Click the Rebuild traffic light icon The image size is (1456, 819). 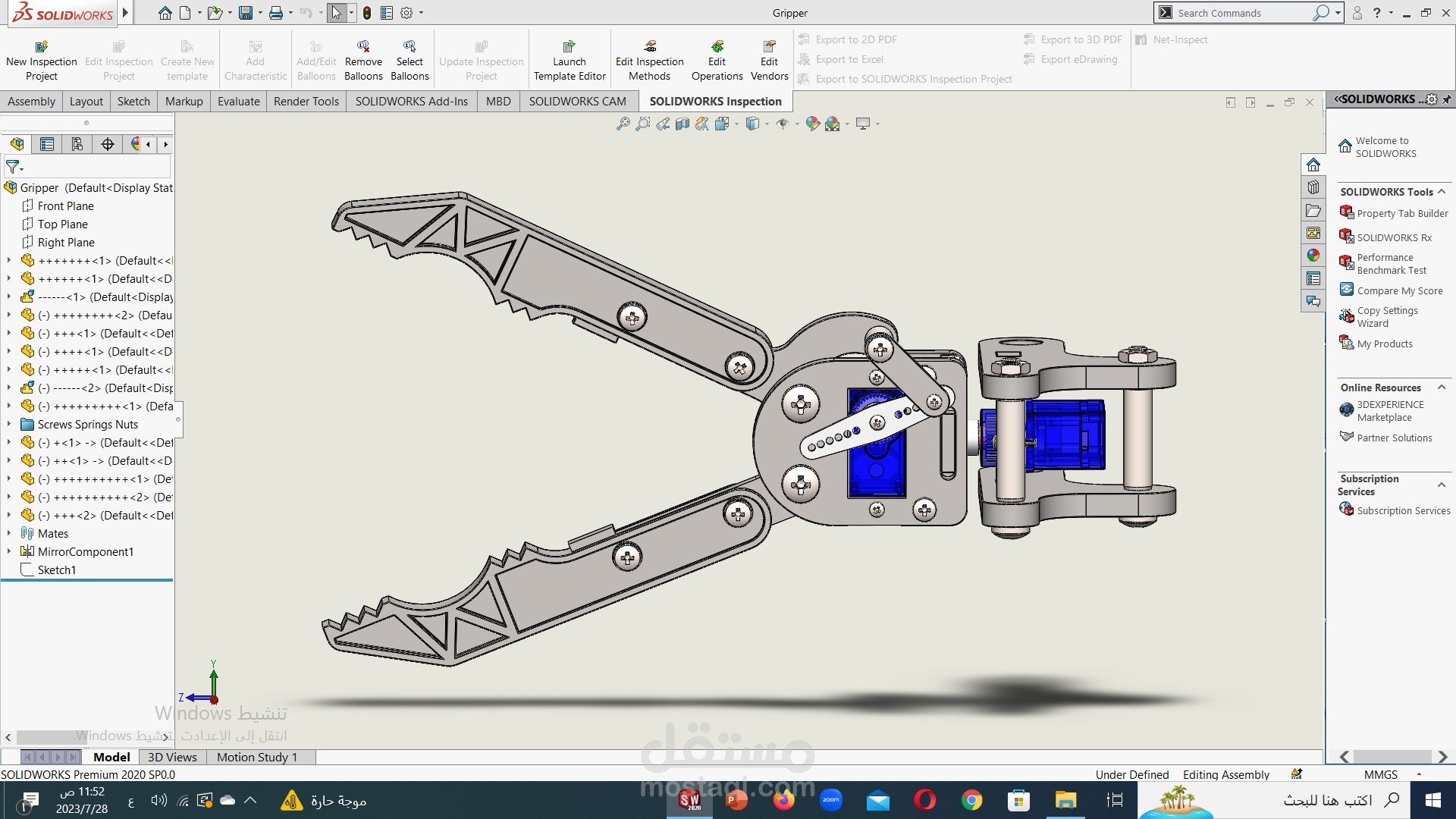click(x=367, y=13)
